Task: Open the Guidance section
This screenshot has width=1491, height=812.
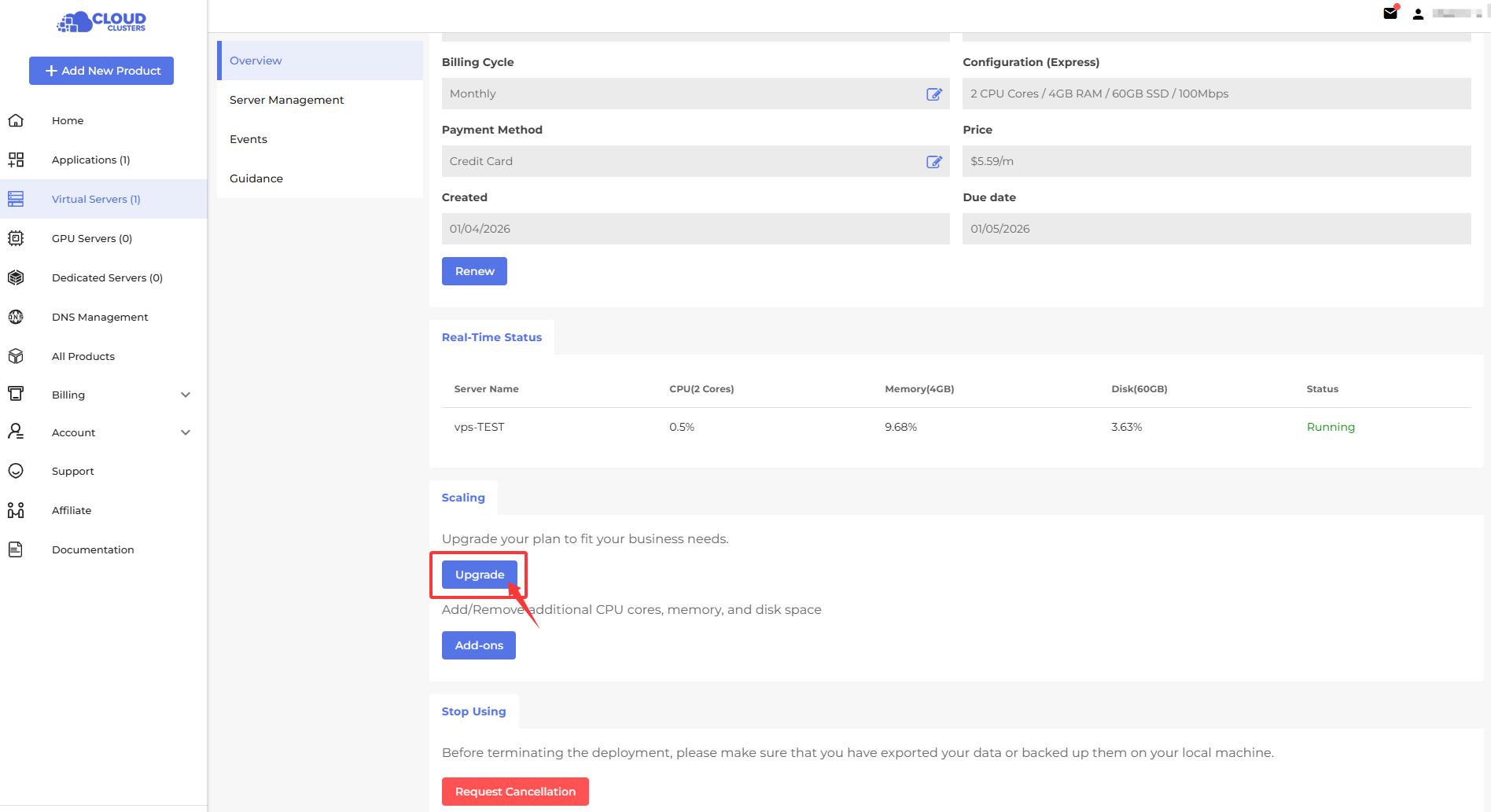Action: point(256,178)
